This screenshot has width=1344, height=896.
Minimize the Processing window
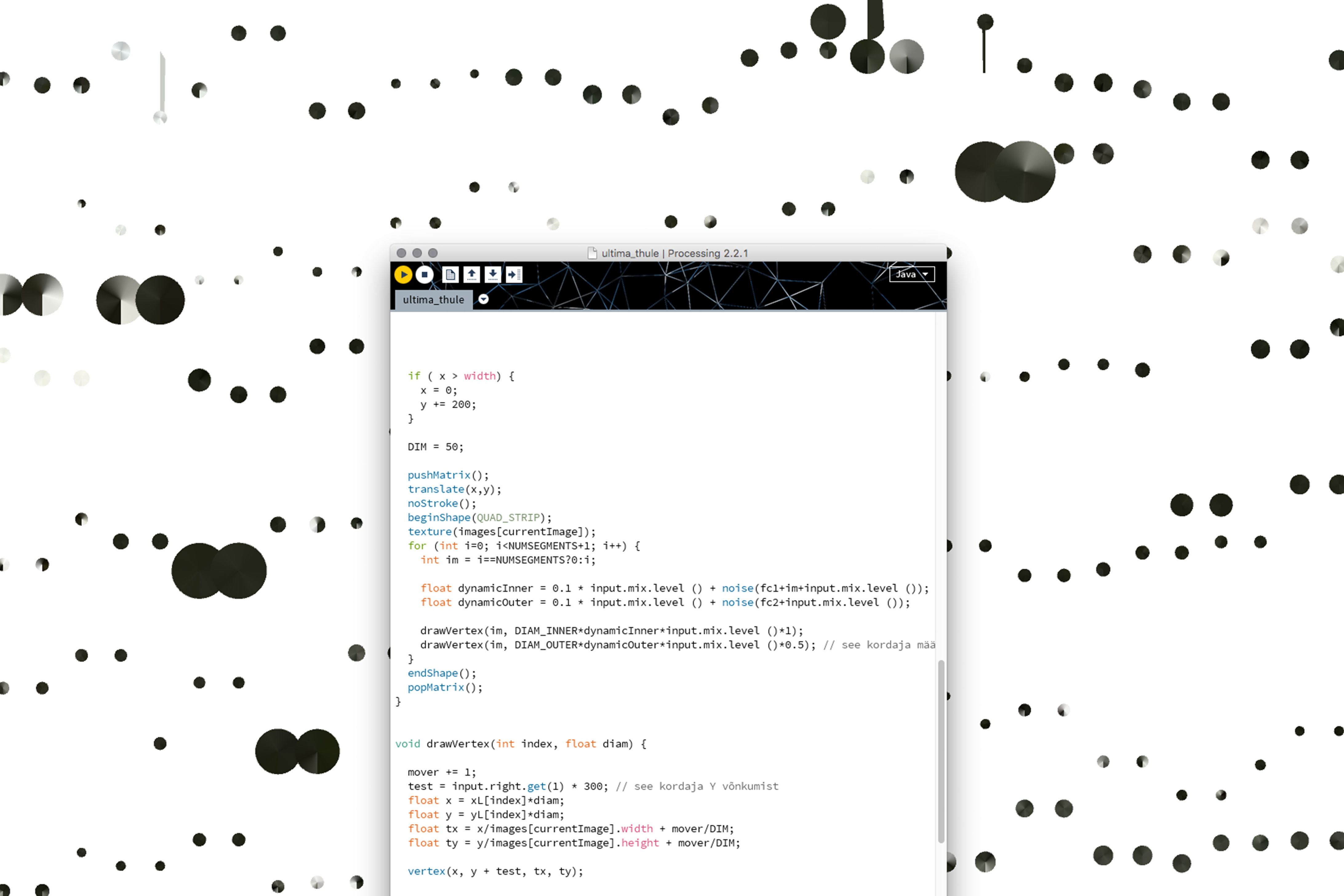[x=417, y=253]
